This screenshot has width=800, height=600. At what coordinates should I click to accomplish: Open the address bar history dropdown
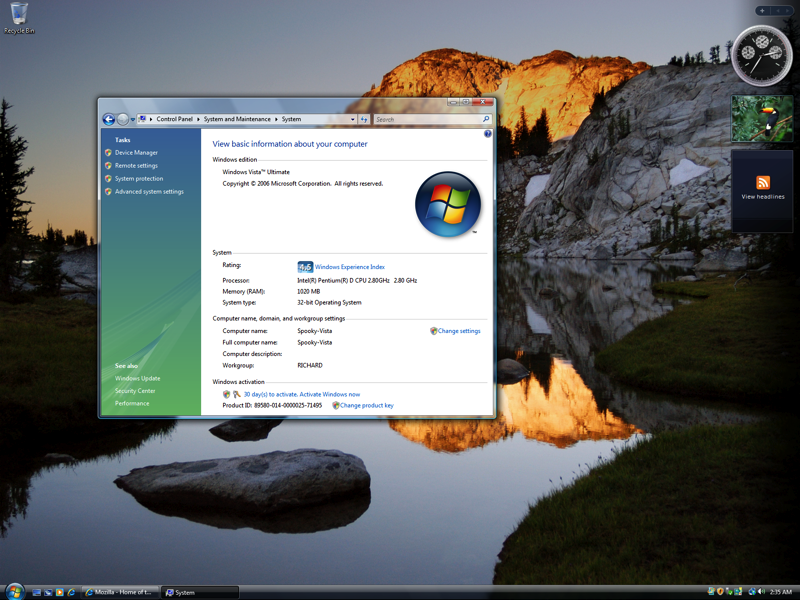click(353, 119)
